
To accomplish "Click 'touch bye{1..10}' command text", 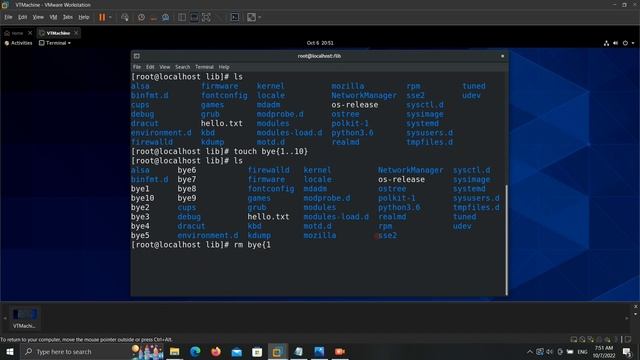I will point(271,151).
